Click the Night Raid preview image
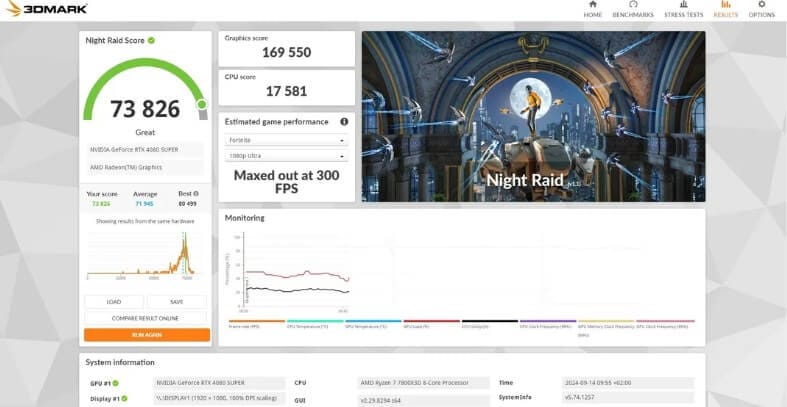This screenshot has height=407, width=787. (x=533, y=116)
